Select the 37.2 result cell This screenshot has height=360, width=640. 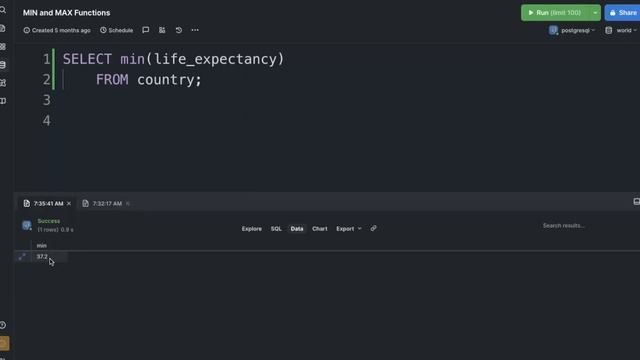tap(42, 256)
